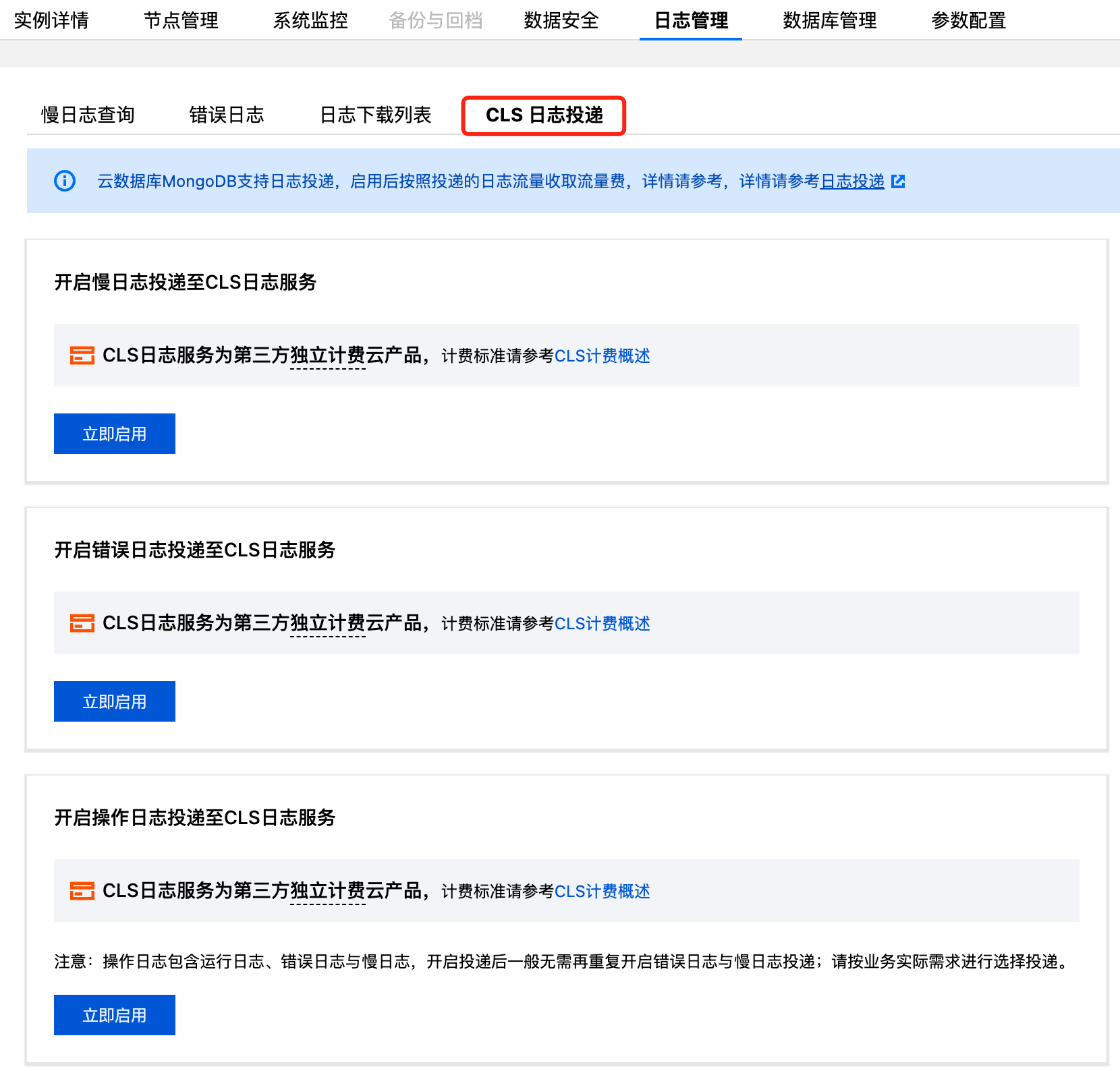
Task: Enable error log delivery with 立即启用
Action: click(x=115, y=701)
